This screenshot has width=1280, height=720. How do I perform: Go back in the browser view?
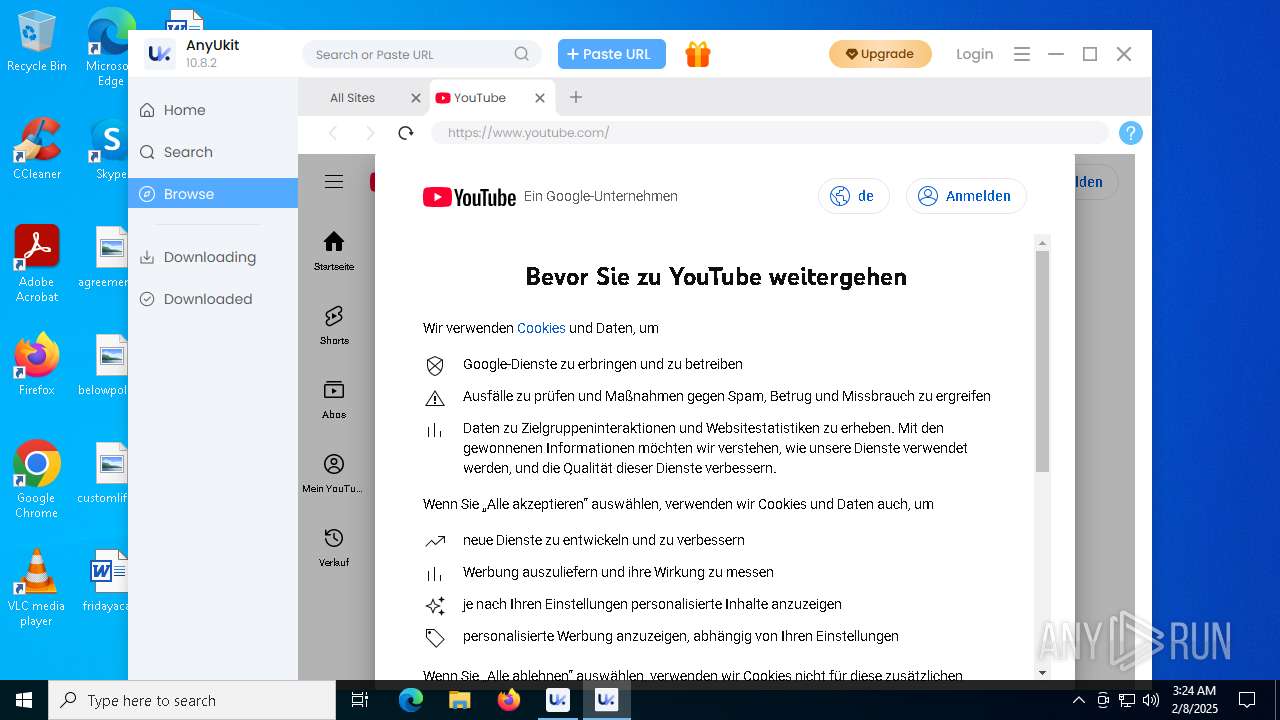tap(333, 133)
